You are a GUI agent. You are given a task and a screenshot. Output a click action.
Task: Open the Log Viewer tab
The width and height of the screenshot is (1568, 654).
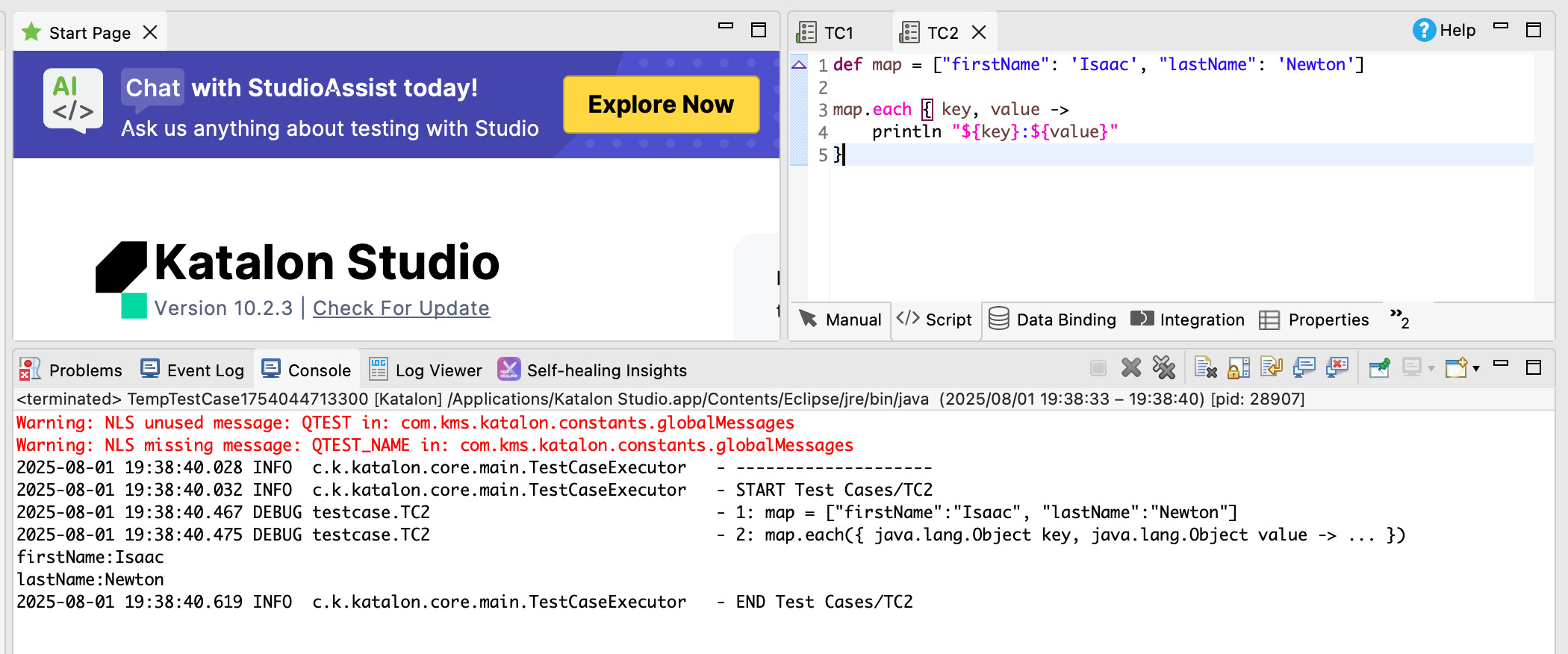coord(426,370)
